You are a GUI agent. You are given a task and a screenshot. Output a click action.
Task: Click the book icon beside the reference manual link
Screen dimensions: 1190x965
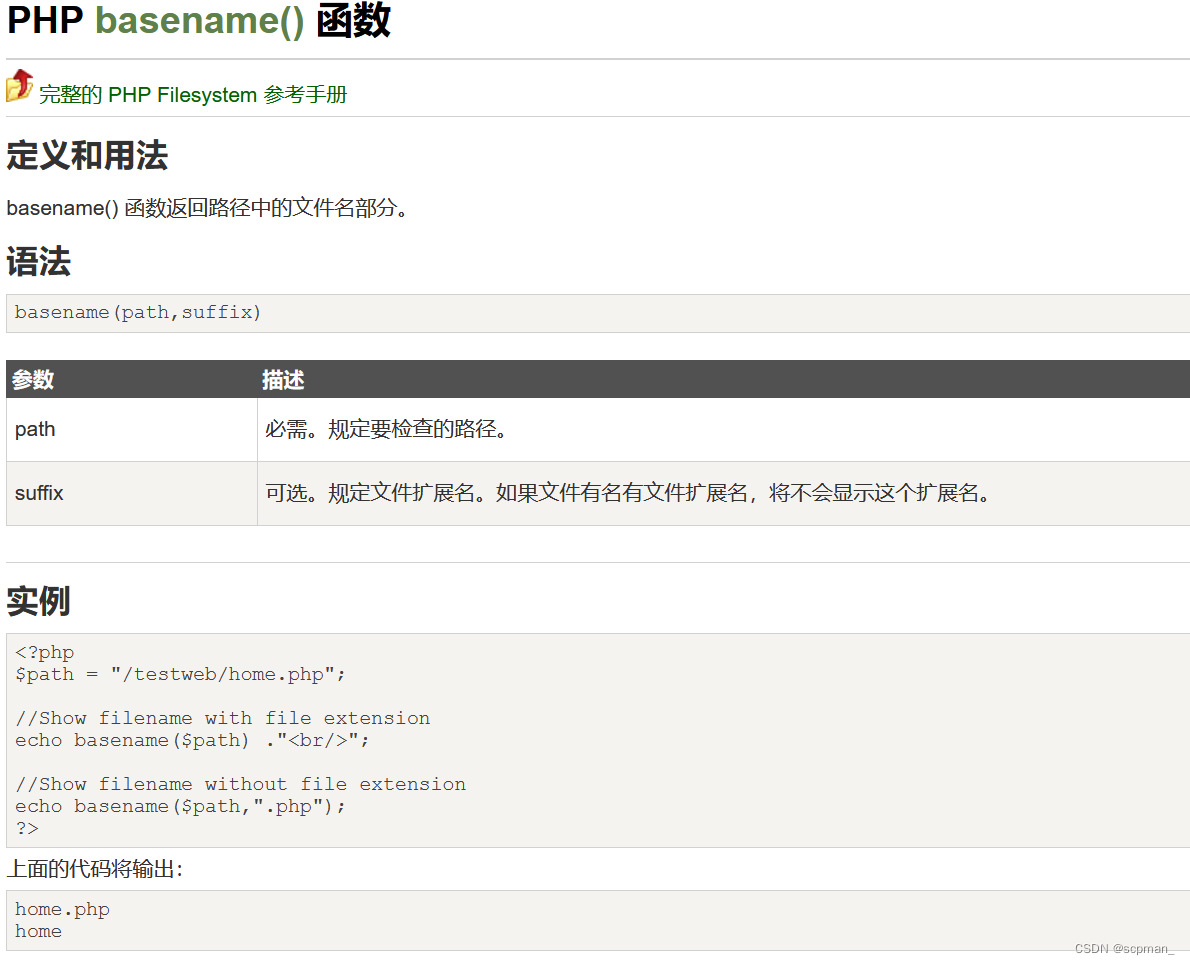[18, 88]
